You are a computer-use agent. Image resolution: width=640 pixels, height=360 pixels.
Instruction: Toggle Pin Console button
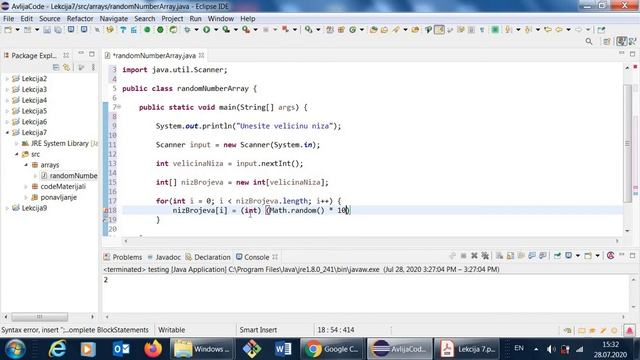(x=557, y=256)
